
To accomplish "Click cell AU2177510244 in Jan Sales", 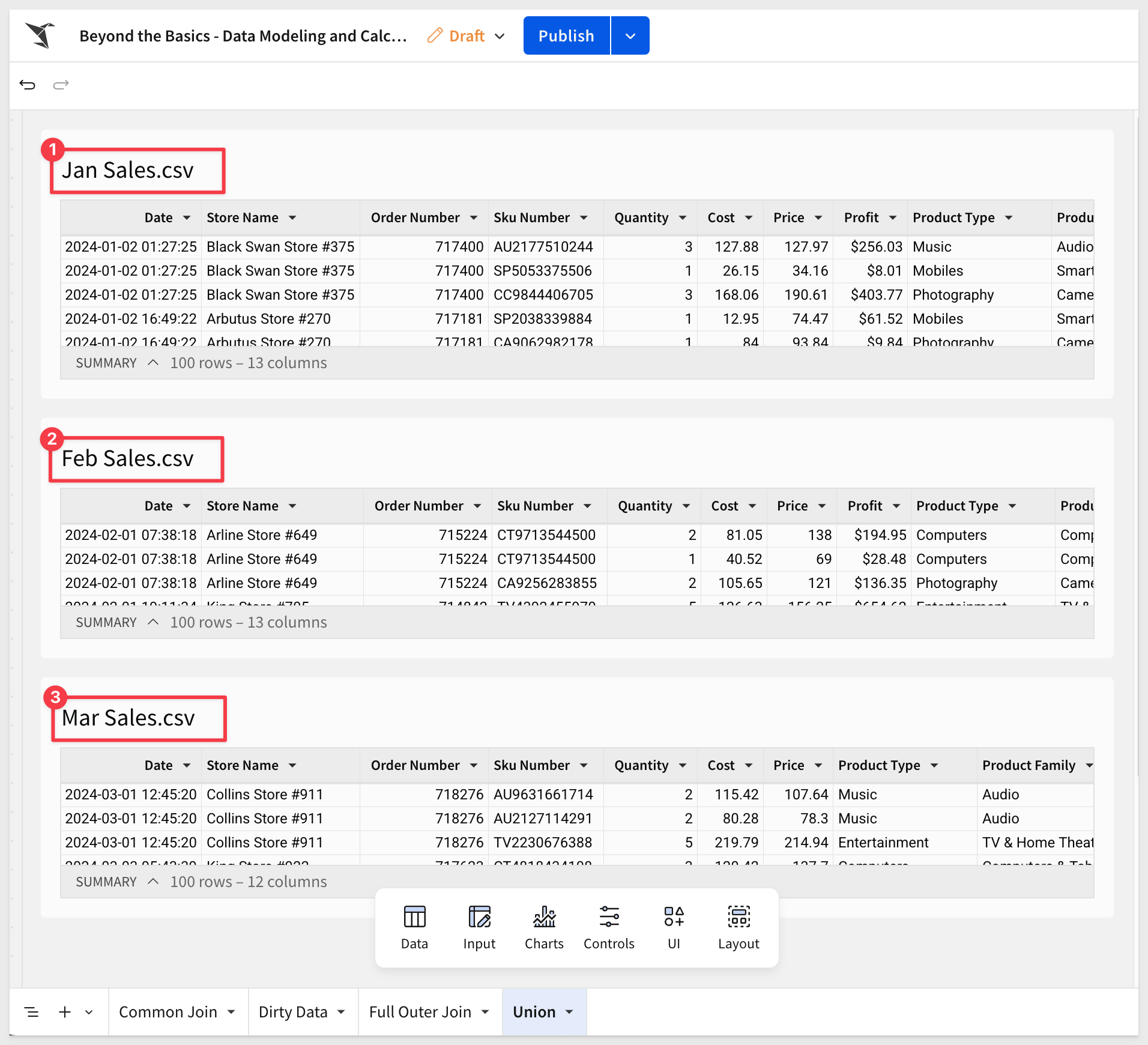I will (545, 247).
